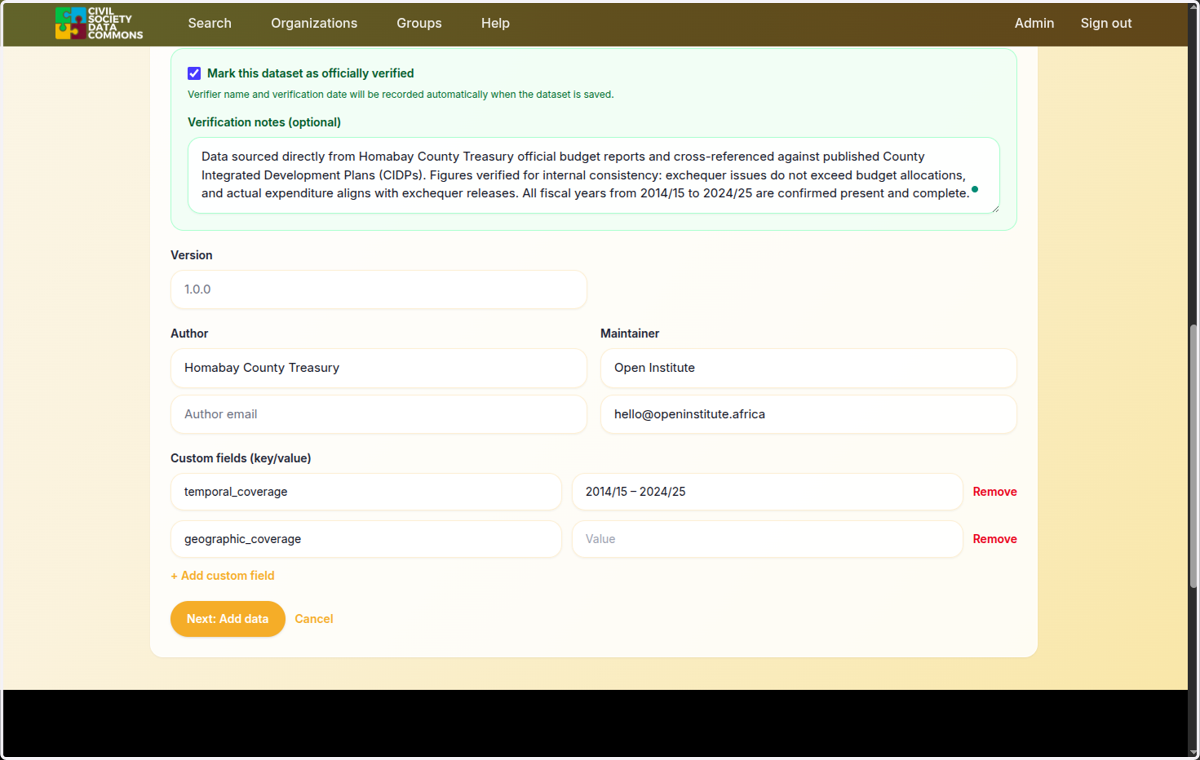Open the Organizations menu item
The height and width of the screenshot is (760, 1200).
click(314, 23)
